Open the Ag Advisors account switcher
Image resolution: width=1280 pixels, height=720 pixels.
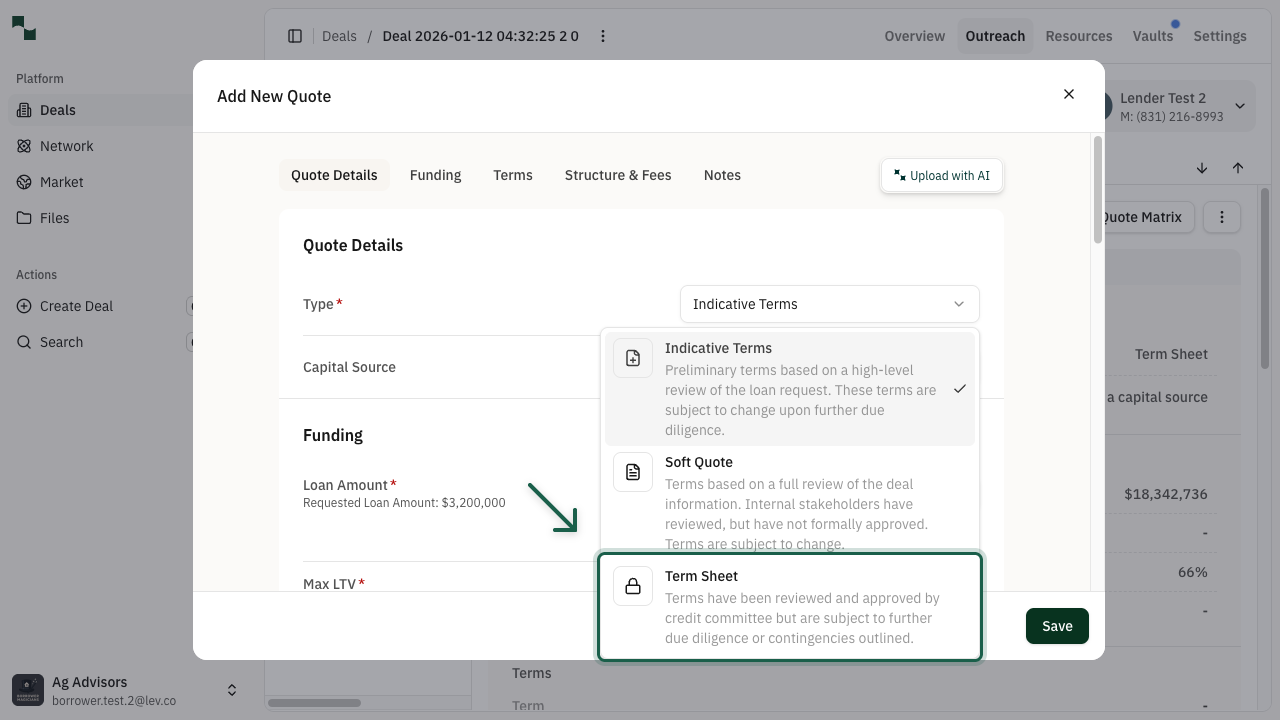click(231, 690)
